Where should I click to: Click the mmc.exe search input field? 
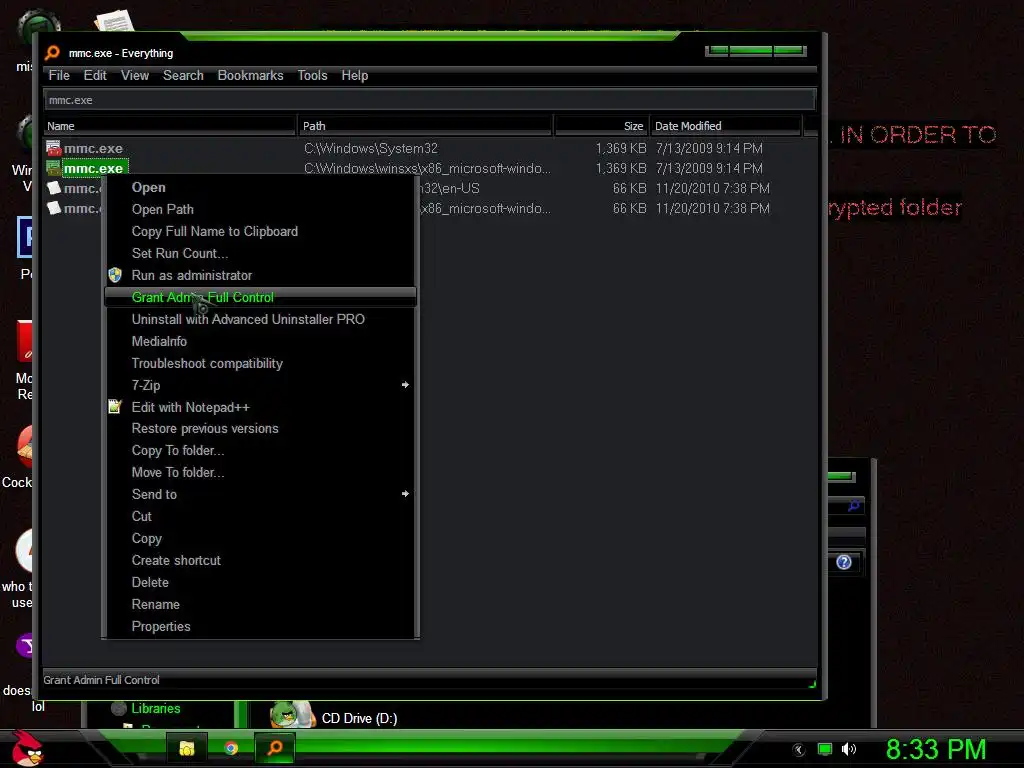pos(430,100)
